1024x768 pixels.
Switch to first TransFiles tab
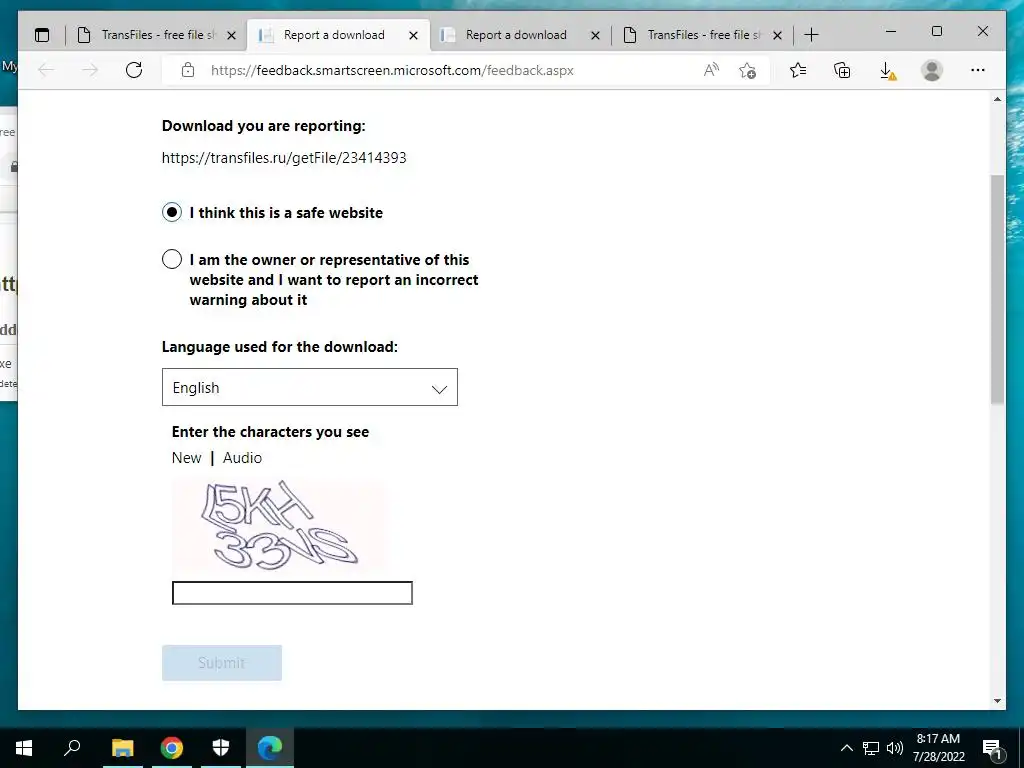pos(156,35)
